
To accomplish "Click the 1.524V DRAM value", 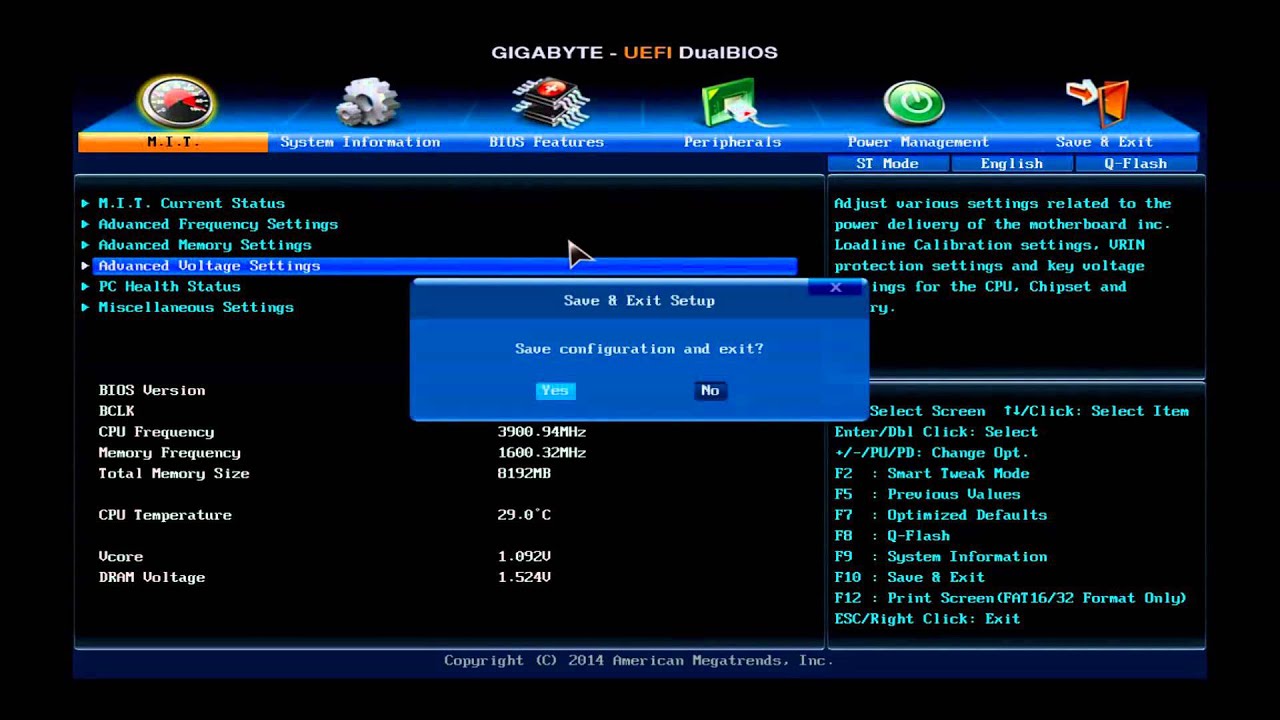I will (524, 578).
